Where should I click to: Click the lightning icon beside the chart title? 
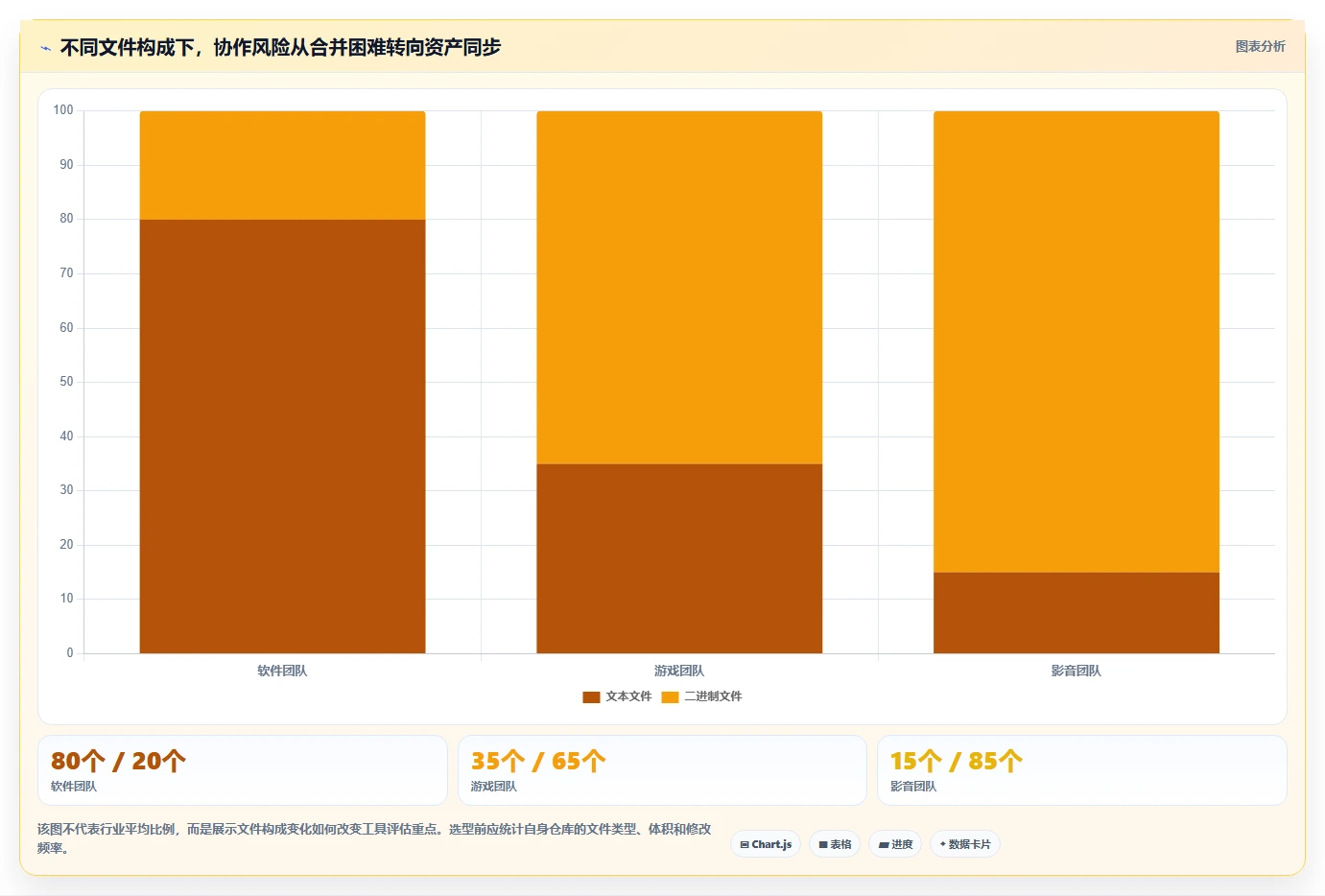(x=45, y=48)
